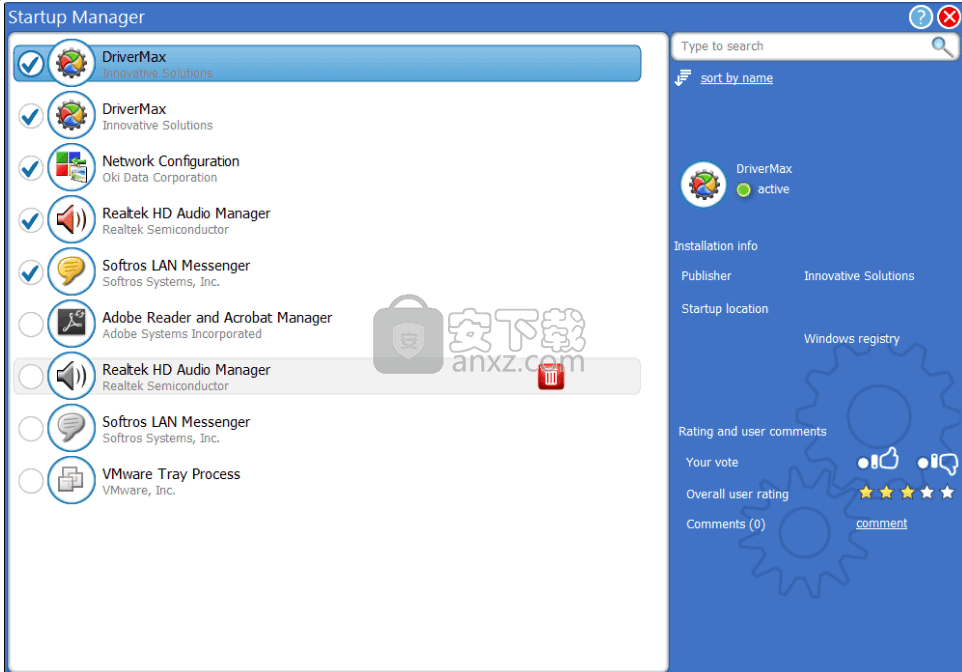Vote thumbs down for DriverMax

tap(937, 463)
